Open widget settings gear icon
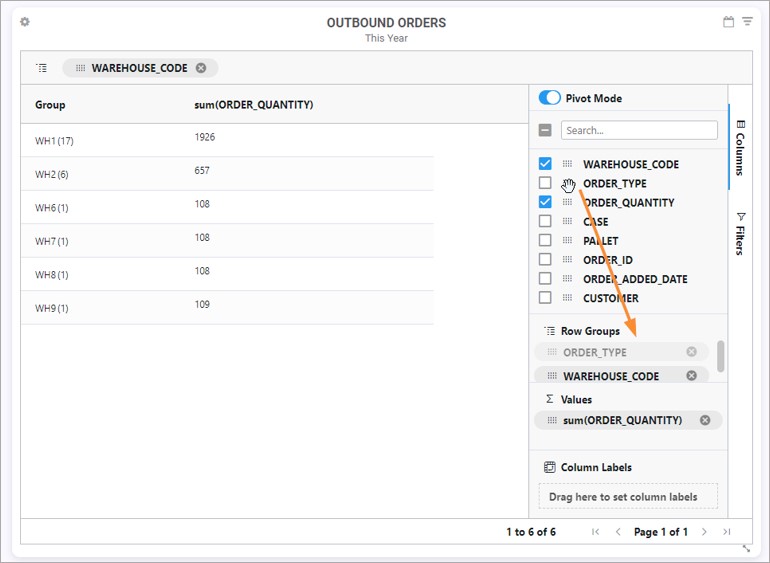This screenshot has width=770, height=563. coord(25,22)
